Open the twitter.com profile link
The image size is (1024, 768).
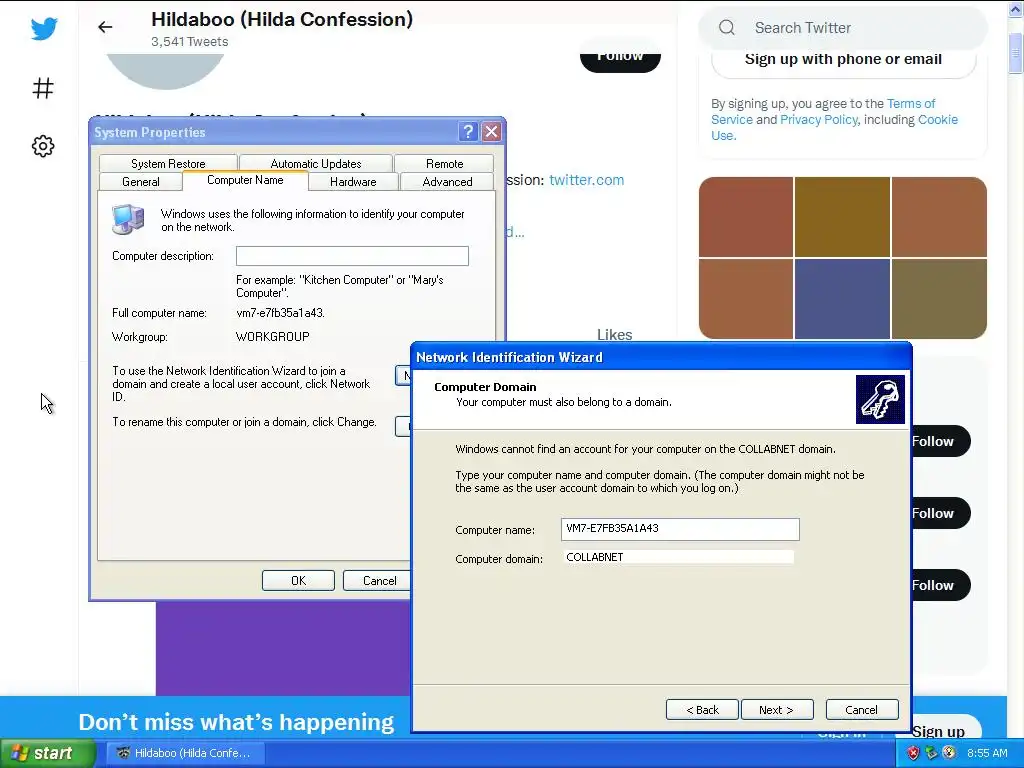[586, 180]
